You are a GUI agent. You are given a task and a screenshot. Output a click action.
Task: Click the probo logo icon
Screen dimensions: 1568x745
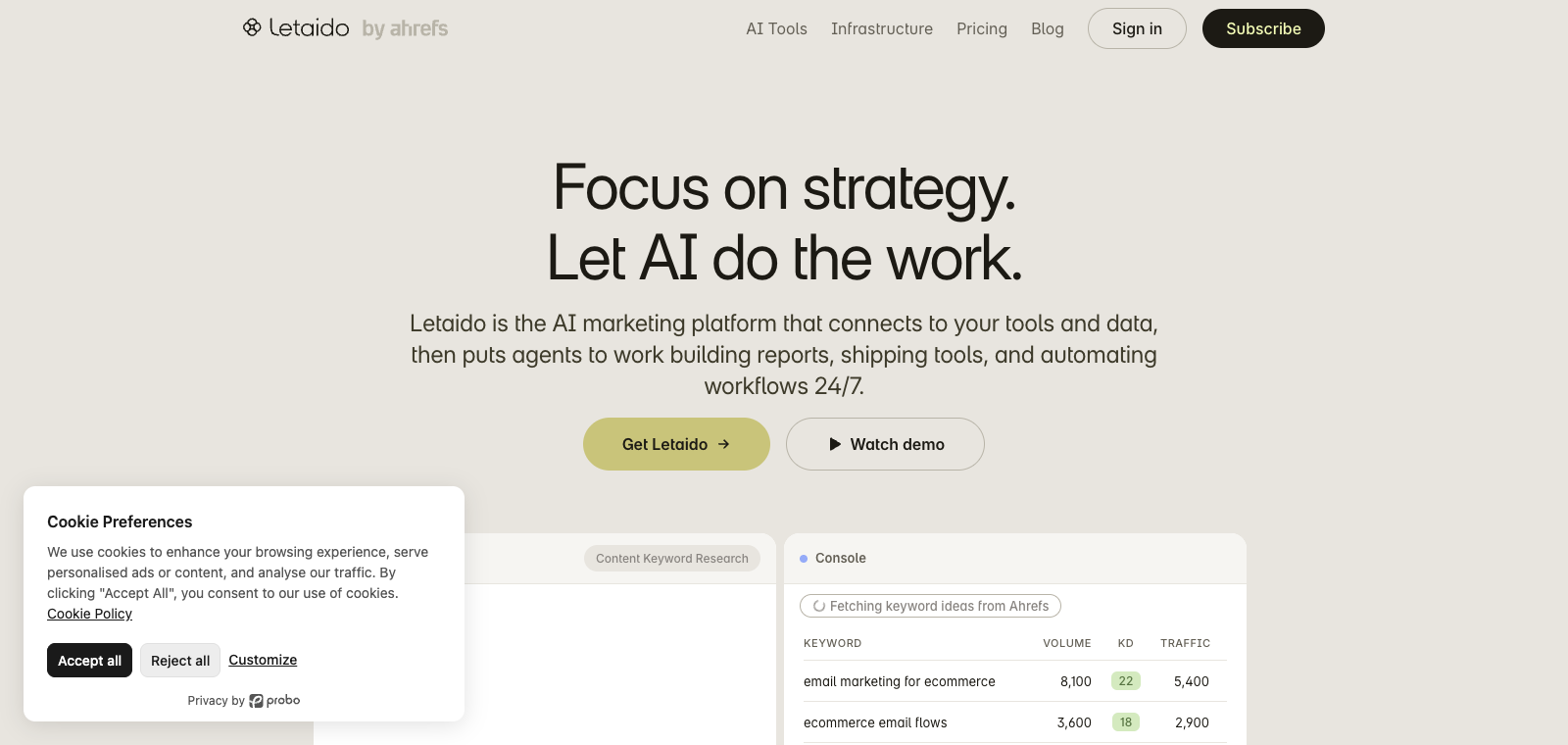(256, 701)
